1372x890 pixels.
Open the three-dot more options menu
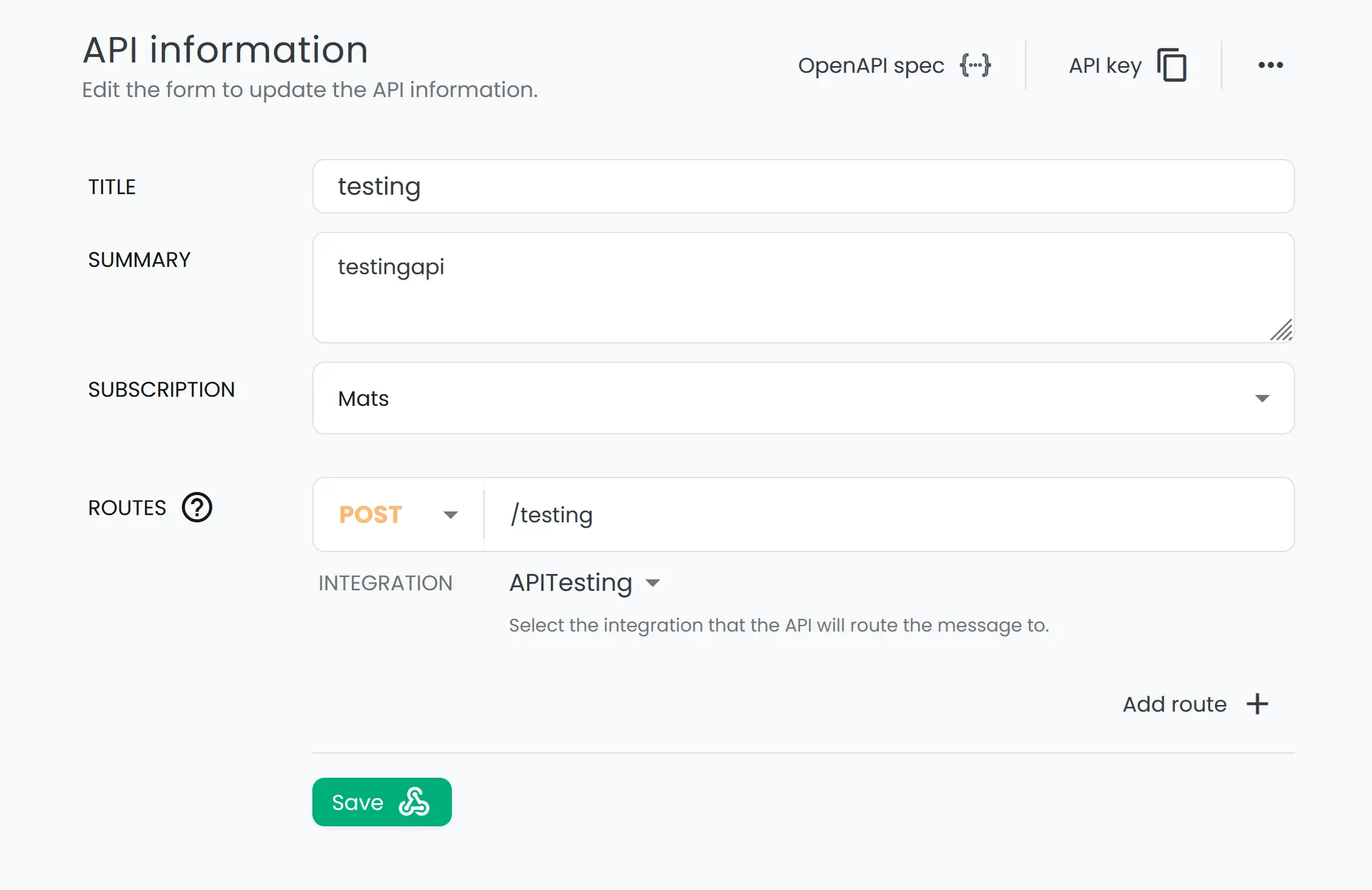click(1271, 65)
